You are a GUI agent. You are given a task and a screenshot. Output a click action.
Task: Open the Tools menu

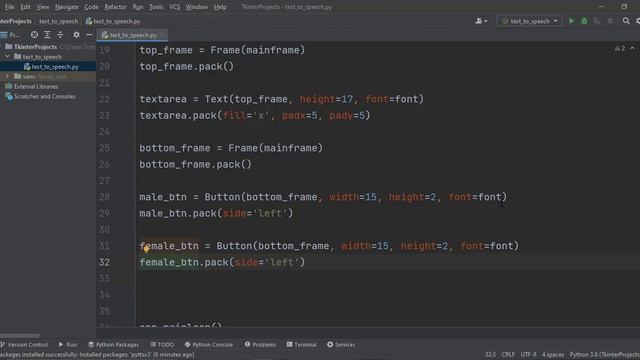156,7
